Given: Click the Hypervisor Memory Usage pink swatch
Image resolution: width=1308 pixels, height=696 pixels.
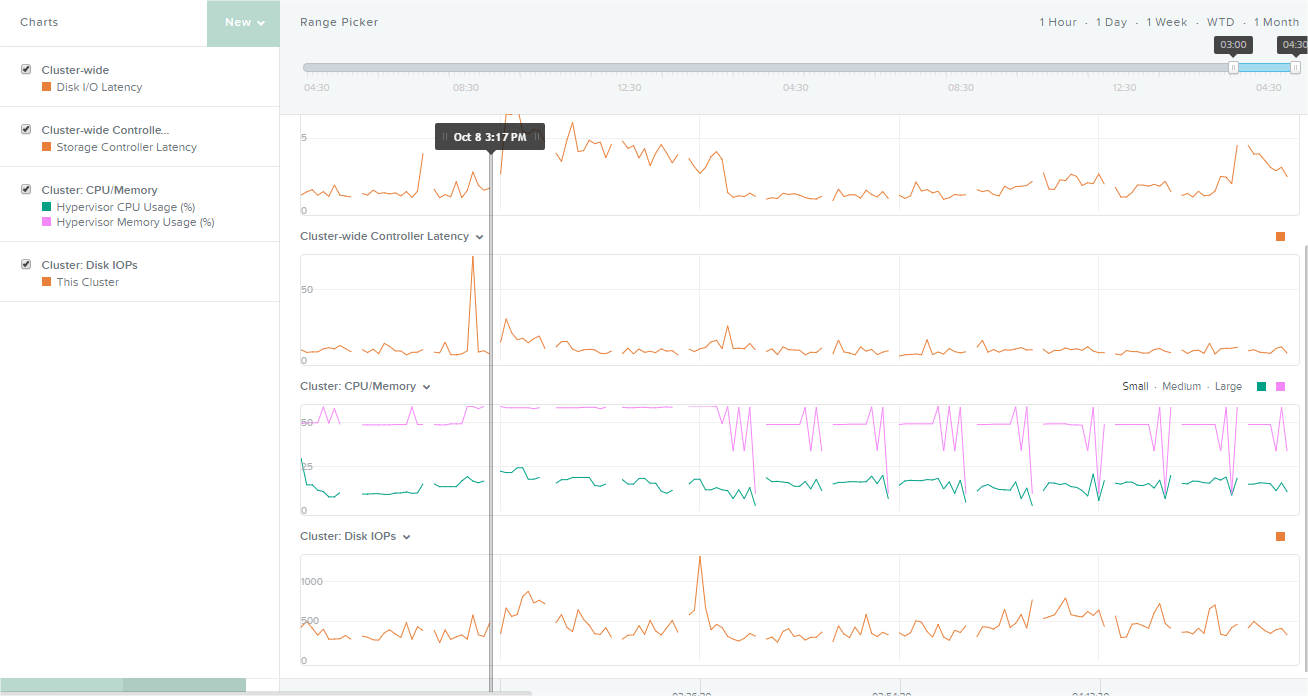Looking at the screenshot, I should (46, 222).
